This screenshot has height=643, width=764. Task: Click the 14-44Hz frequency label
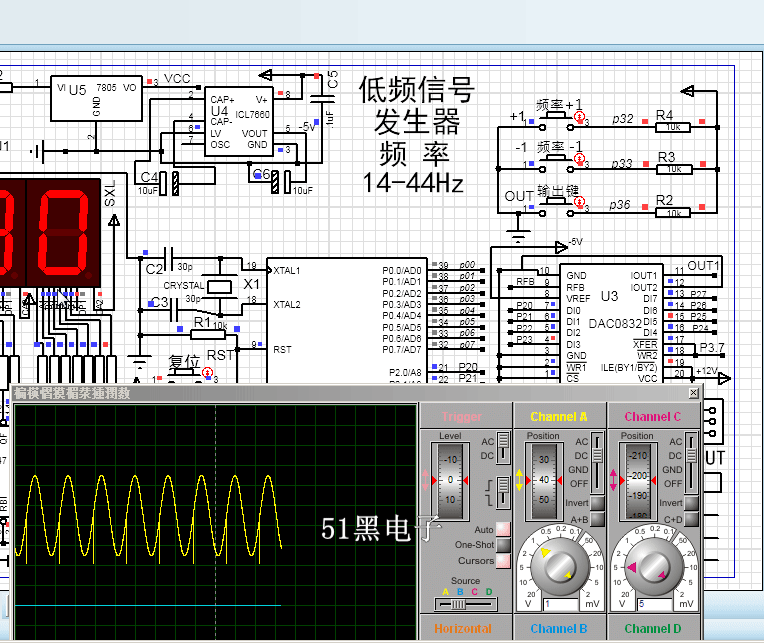click(413, 184)
